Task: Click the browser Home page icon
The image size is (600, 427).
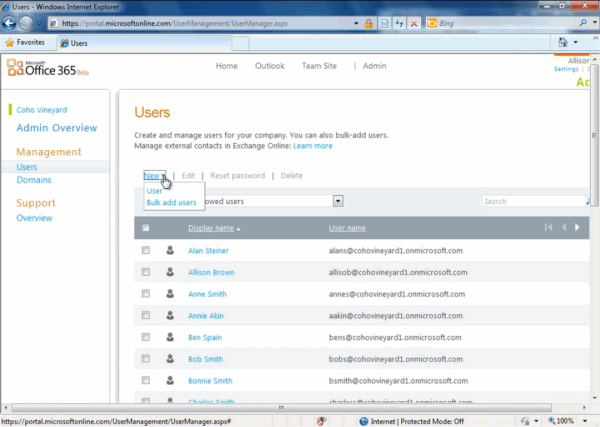Action: 562,42
